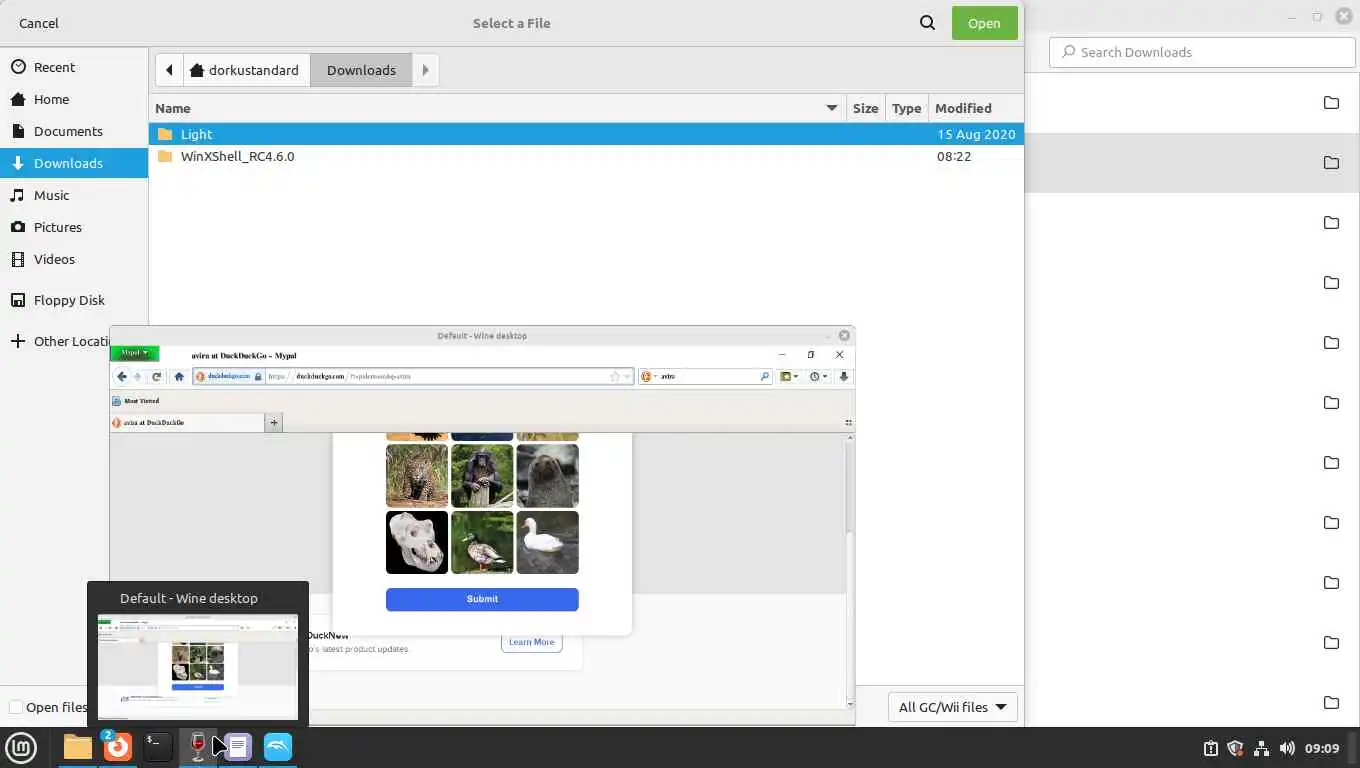Viewport: 1360px width, 768px height.
Task: Click the Dolphin emulator taskbar icon
Action: tap(278, 747)
